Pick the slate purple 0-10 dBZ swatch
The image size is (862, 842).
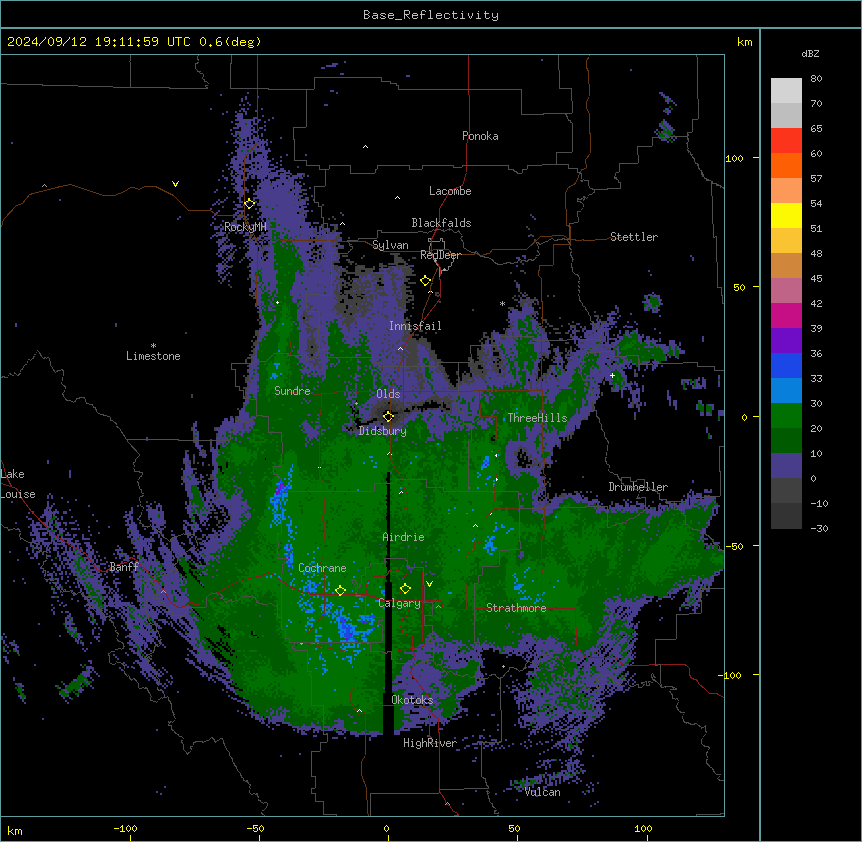click(786, 466)
